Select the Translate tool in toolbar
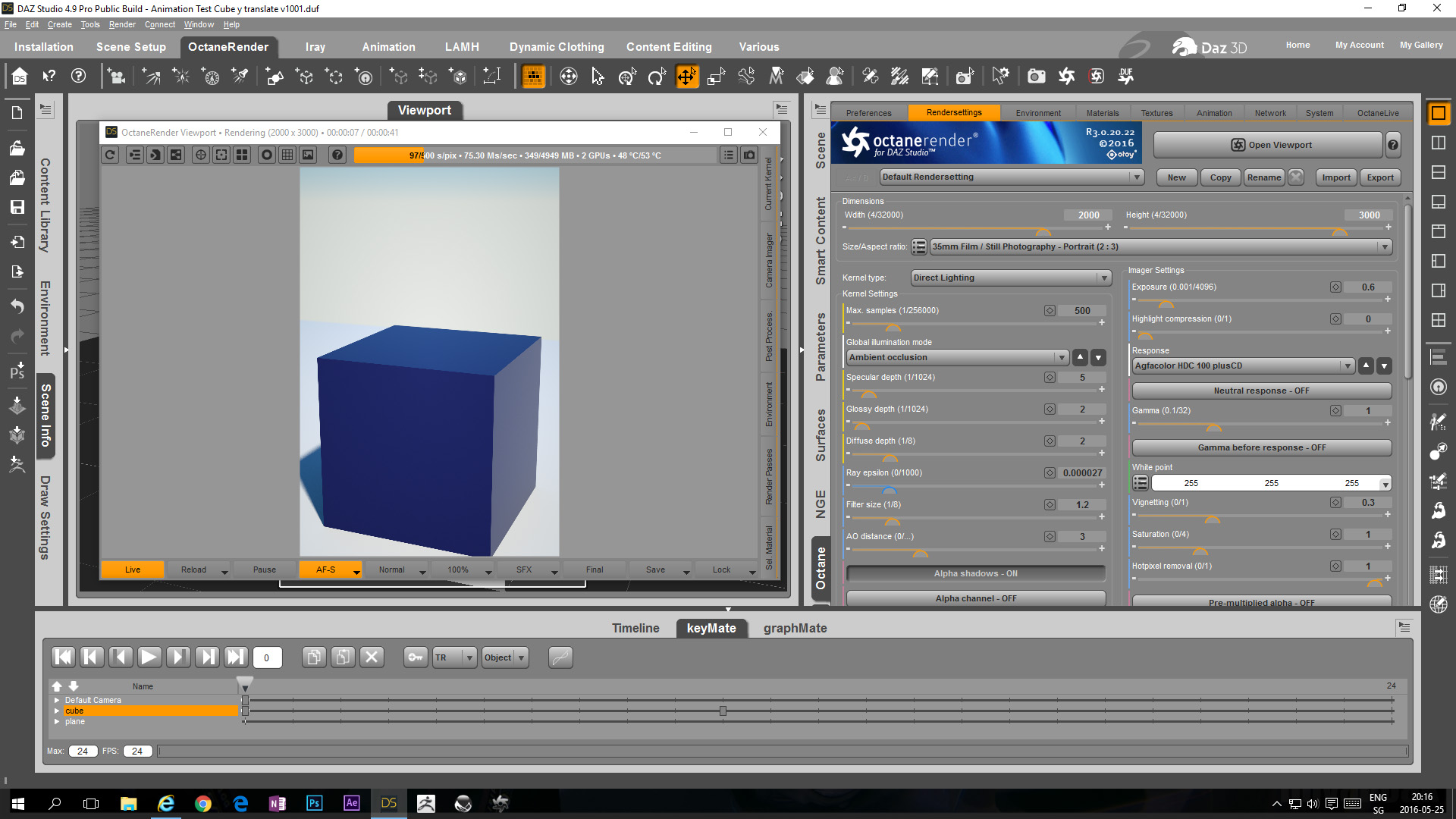Image resolution: width=1456 pixels, height=819 pixels. click(686, 76)
